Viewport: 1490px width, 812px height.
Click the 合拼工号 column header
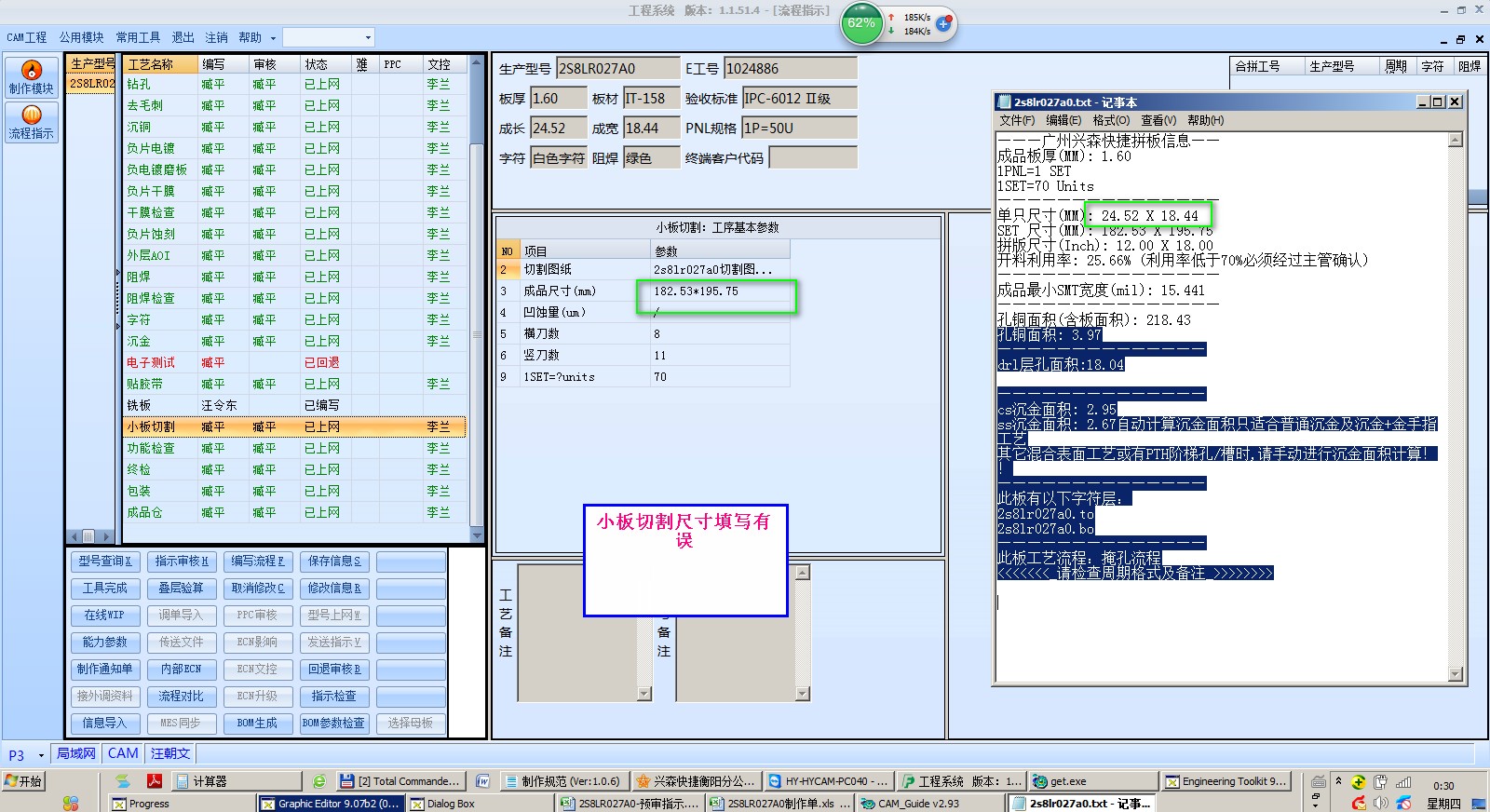point(1266,66)
